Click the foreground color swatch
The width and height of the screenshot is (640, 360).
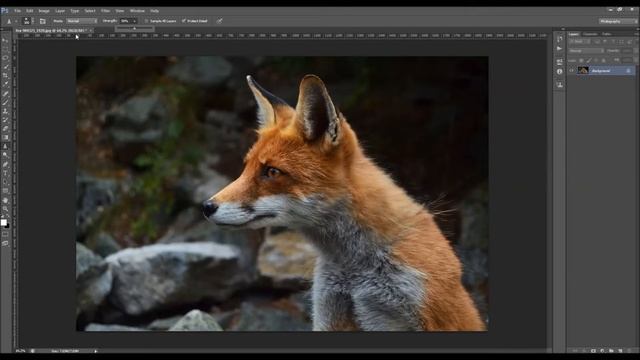click(4, 222)
